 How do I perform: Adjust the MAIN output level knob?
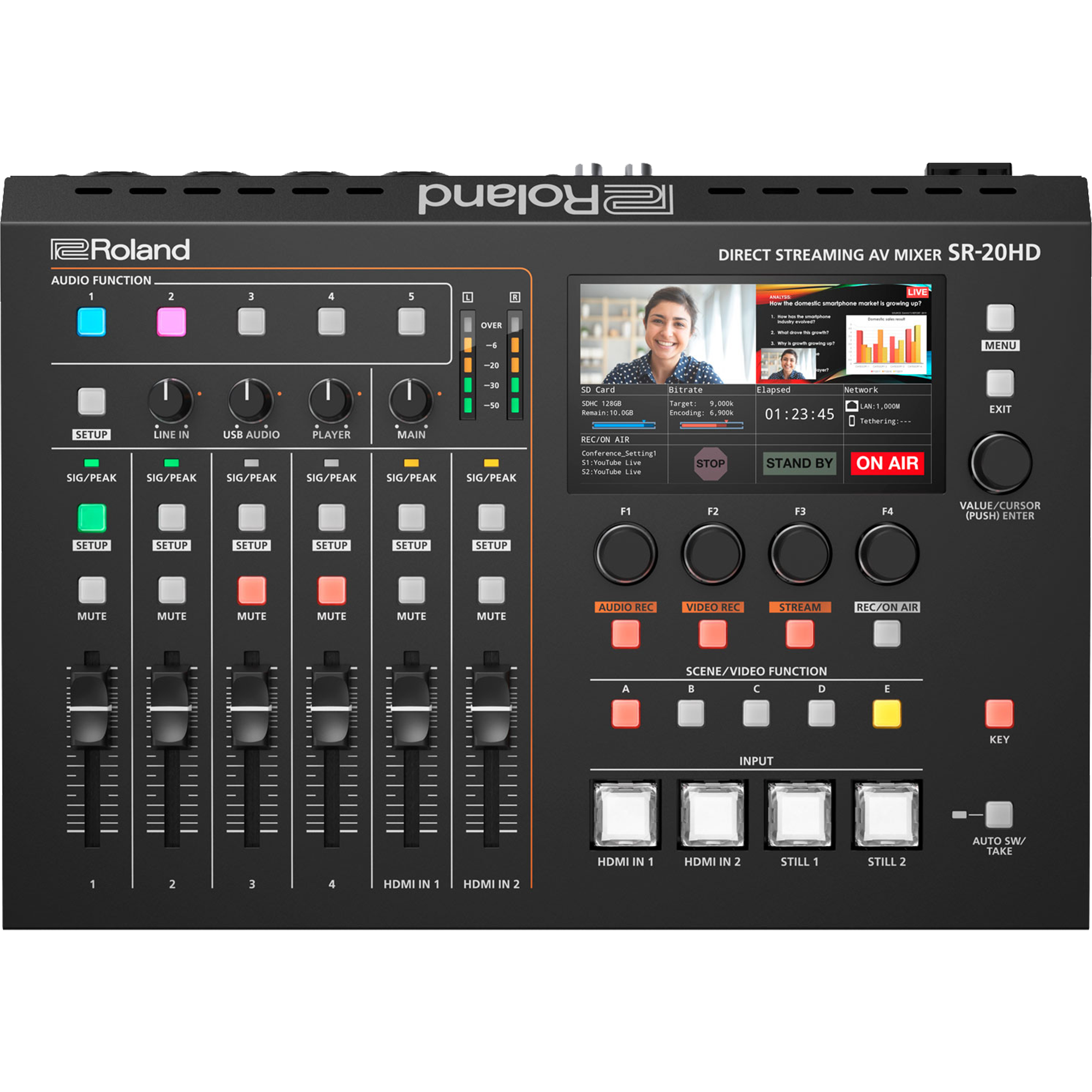coord(411,401)
